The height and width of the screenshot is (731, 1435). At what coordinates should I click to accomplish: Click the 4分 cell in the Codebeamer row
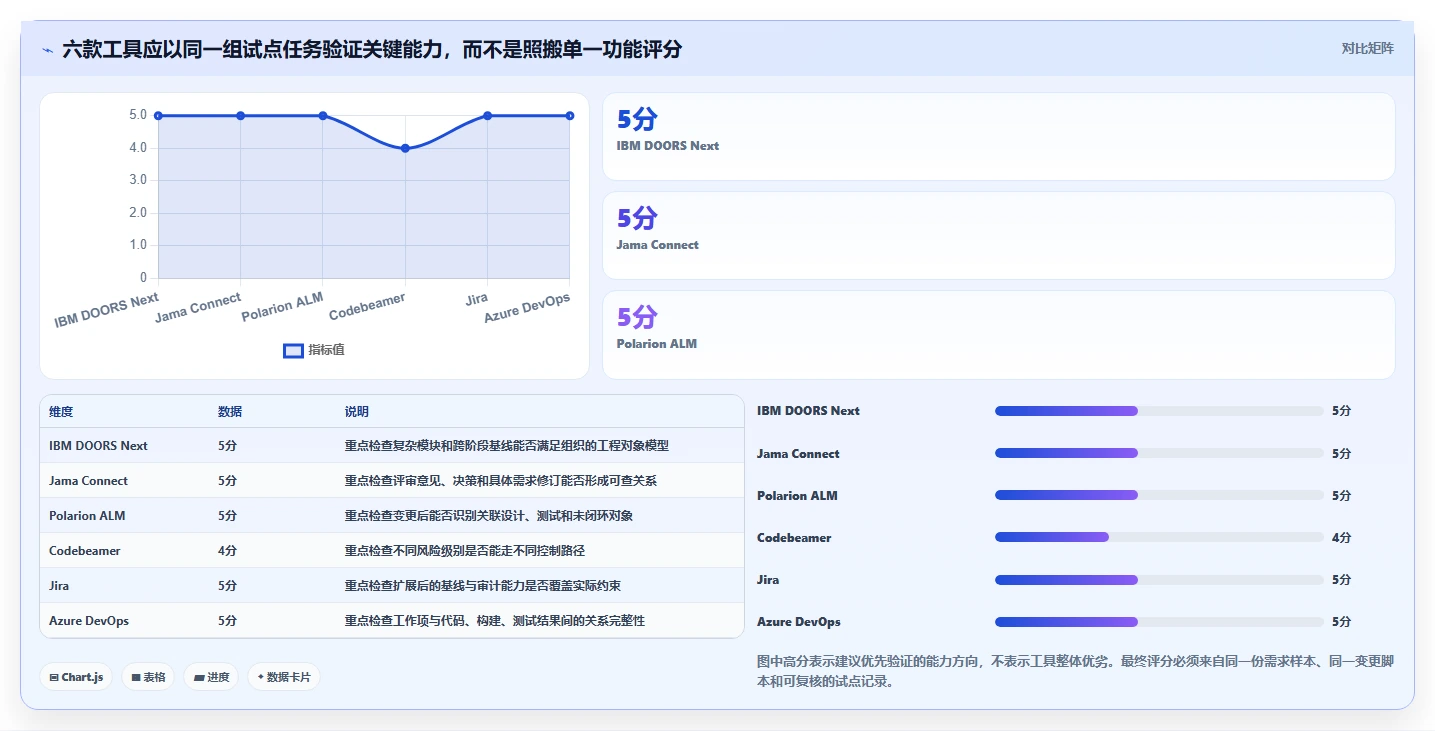click(x=228, y=551)
